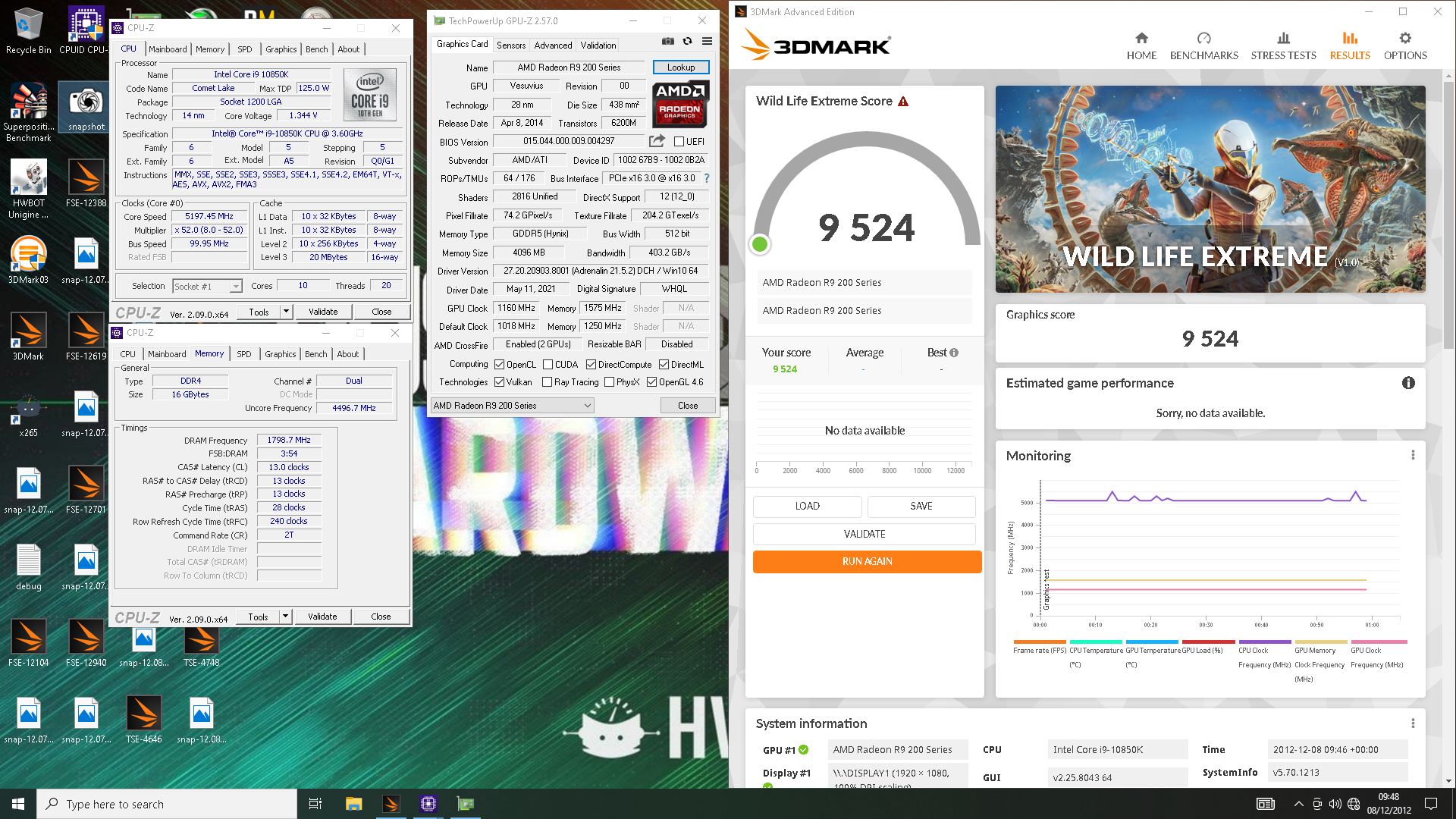
Task: Click Wild Life Extreme benchmark thumbnail
Action: (1210, 189)
